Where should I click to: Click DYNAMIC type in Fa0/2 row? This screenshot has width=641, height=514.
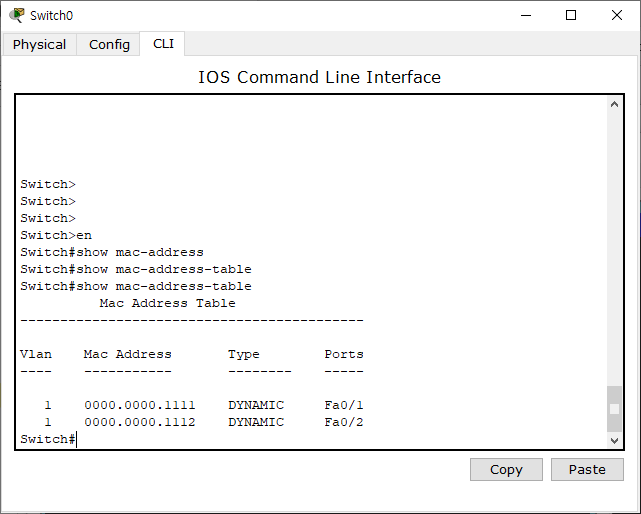click(256, 422)
